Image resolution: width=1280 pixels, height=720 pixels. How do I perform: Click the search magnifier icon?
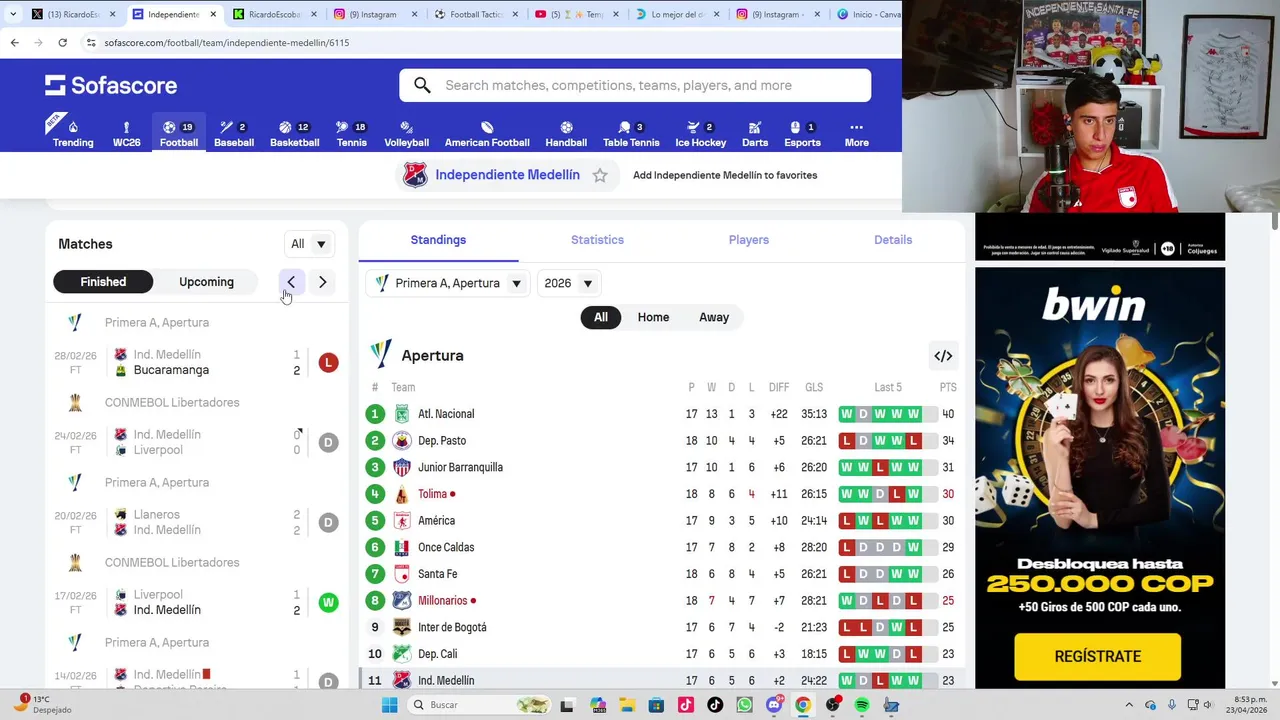[422, 85]
